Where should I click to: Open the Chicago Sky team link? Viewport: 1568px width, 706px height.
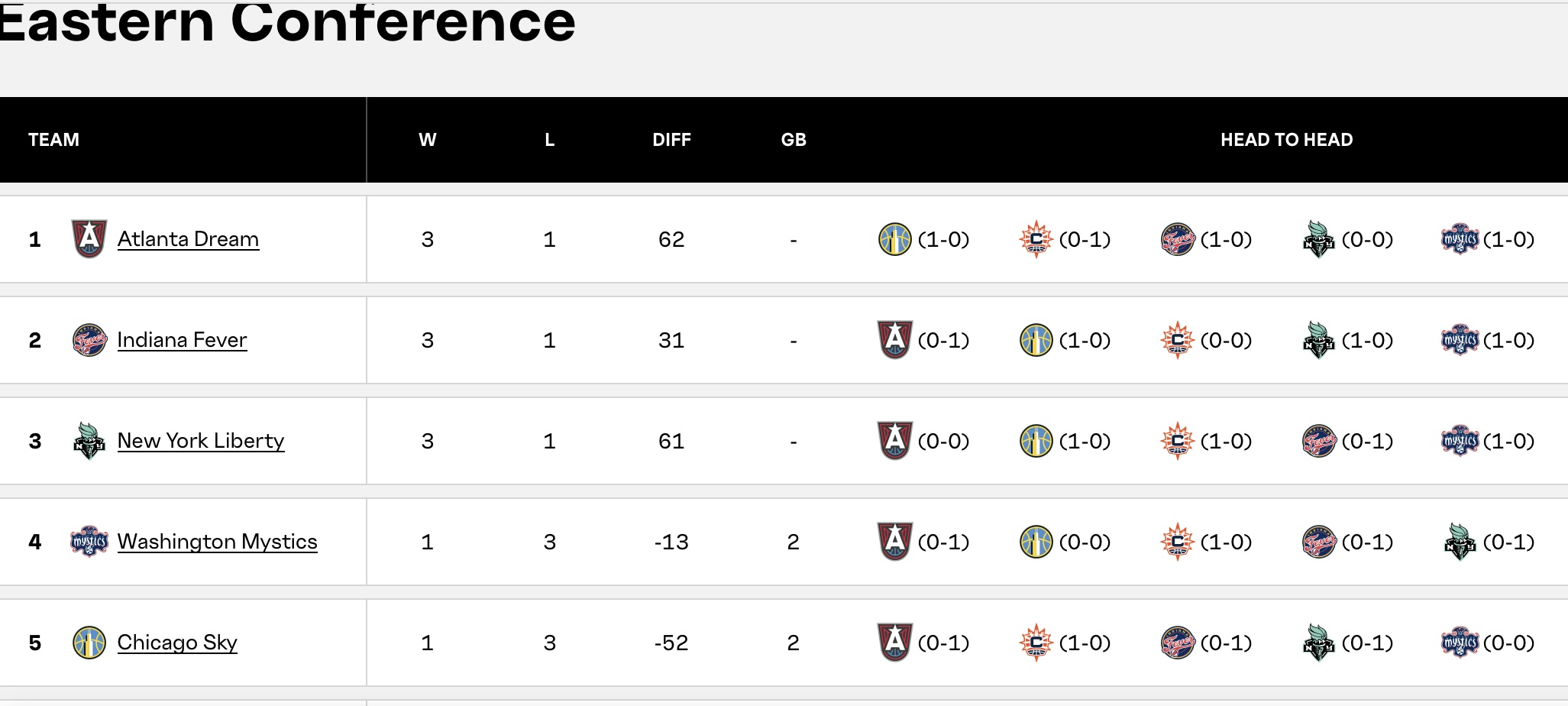pyautogui.click(x=177, y=643)
